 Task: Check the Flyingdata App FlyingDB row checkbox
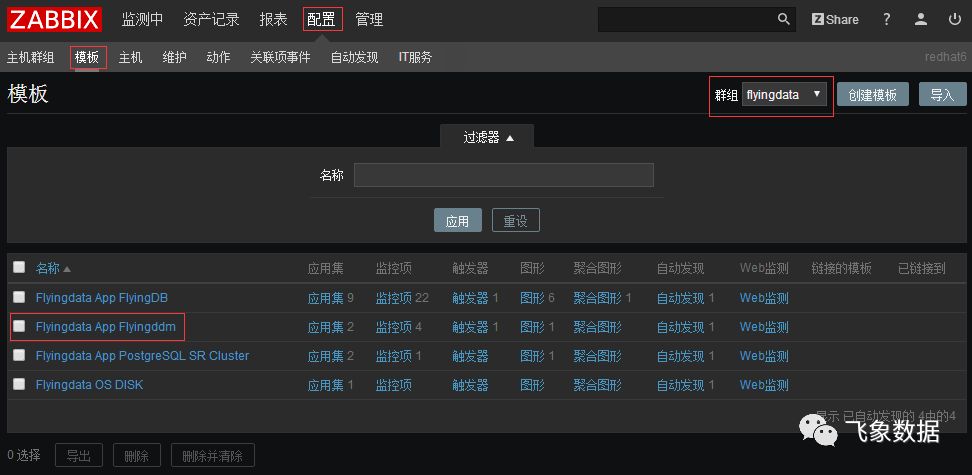tap(19, 297)
